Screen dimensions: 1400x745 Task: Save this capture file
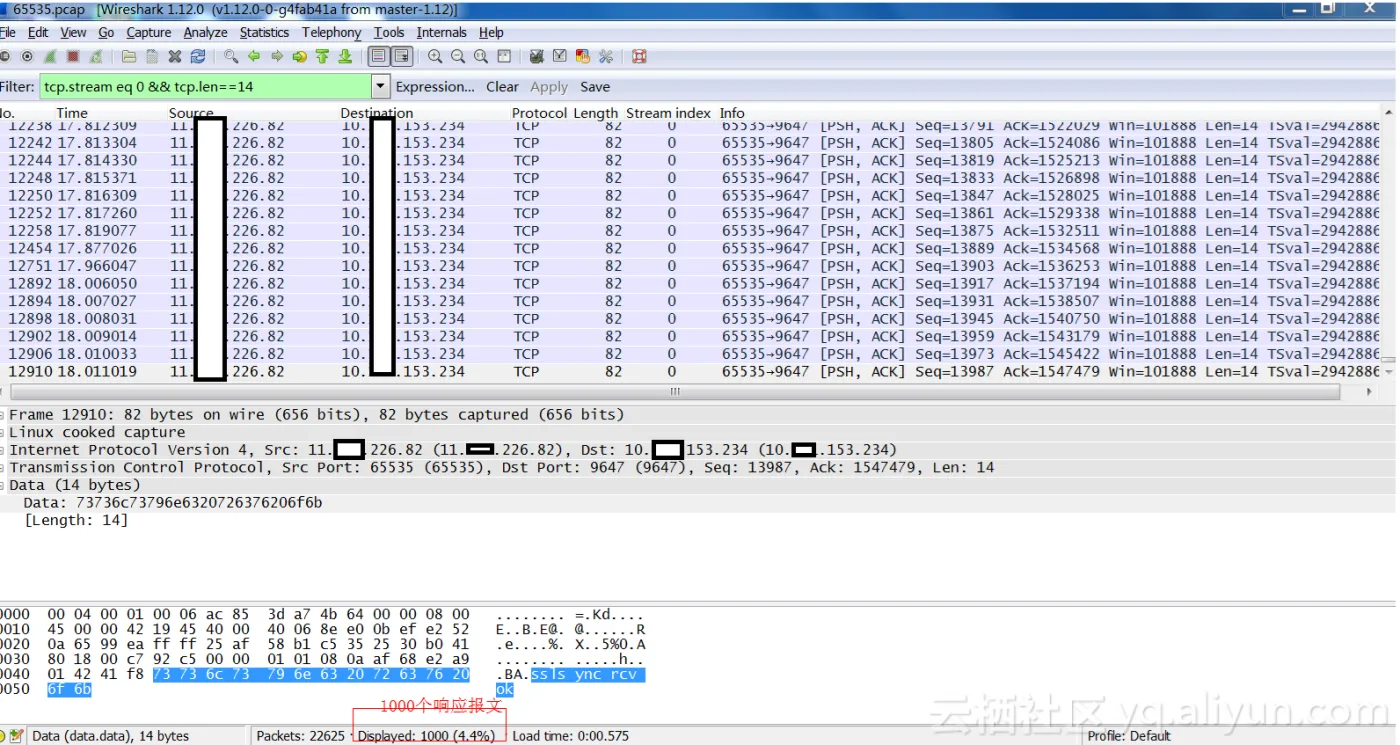tap(152, 57)
